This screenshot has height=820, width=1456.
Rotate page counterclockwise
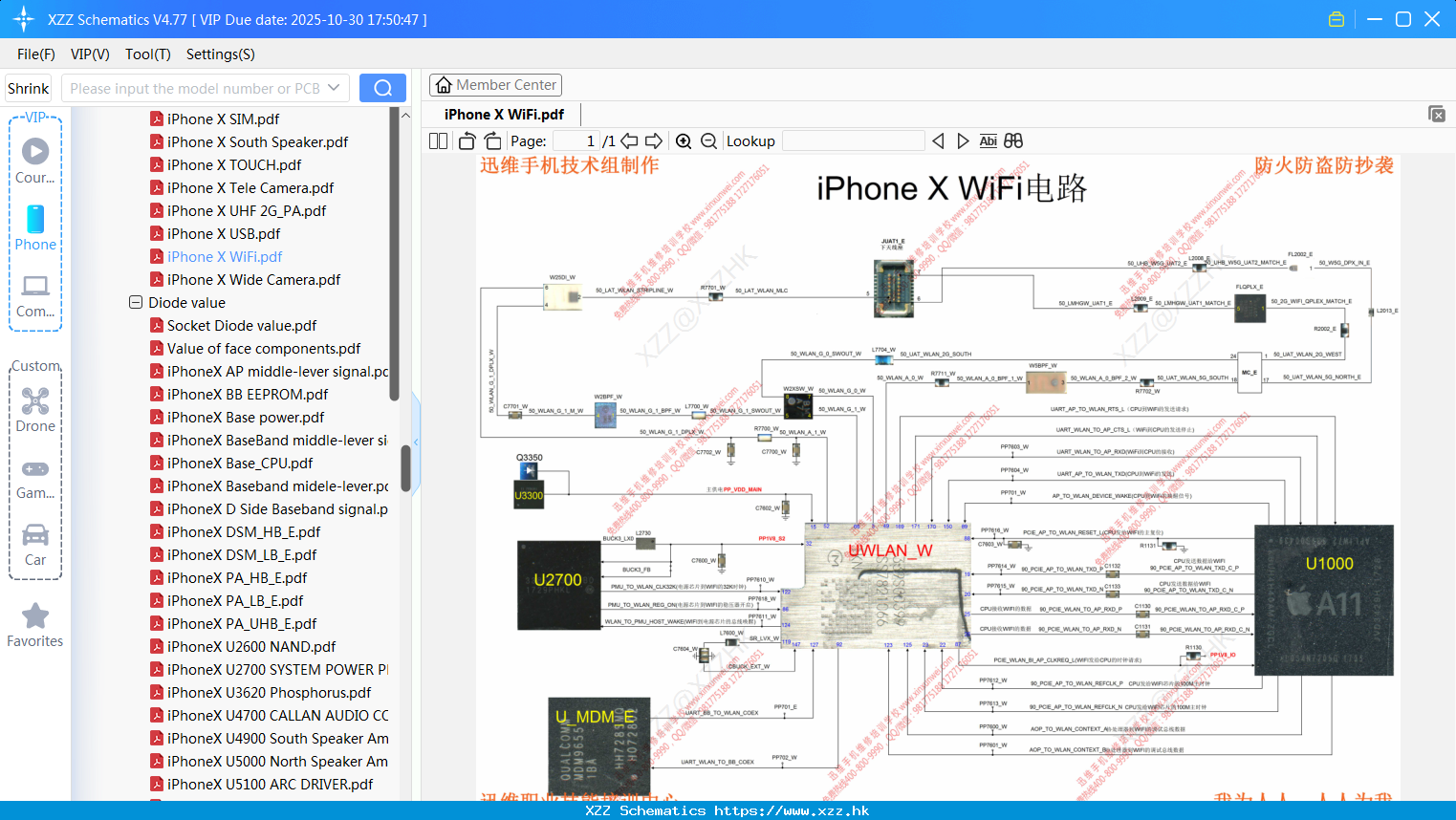(467, 140)
